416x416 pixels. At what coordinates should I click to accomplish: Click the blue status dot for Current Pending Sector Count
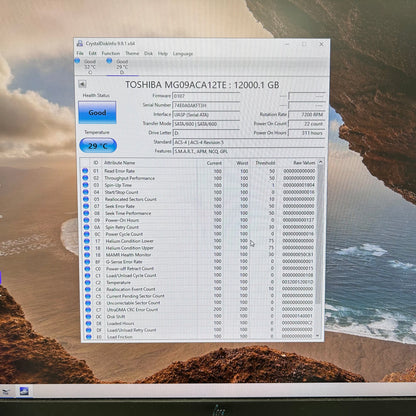(88, 296)
